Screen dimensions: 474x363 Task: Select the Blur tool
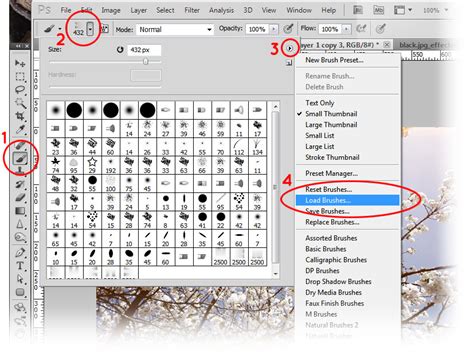(20, 224)
